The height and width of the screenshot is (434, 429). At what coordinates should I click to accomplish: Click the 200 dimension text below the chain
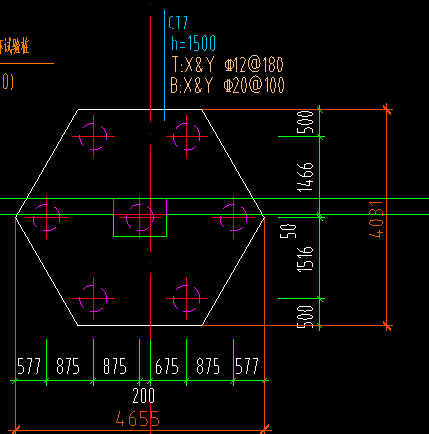click(143, 396)
